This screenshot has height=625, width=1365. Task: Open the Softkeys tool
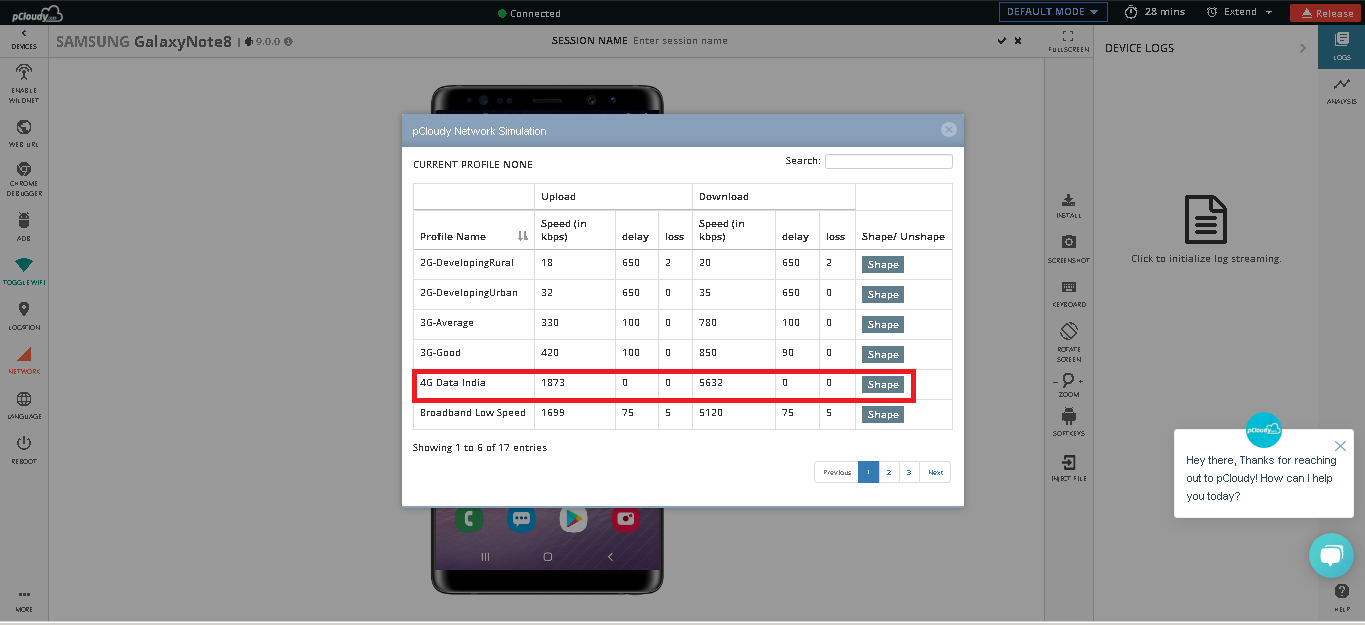pyautogui.click(x=1068, y=421)
